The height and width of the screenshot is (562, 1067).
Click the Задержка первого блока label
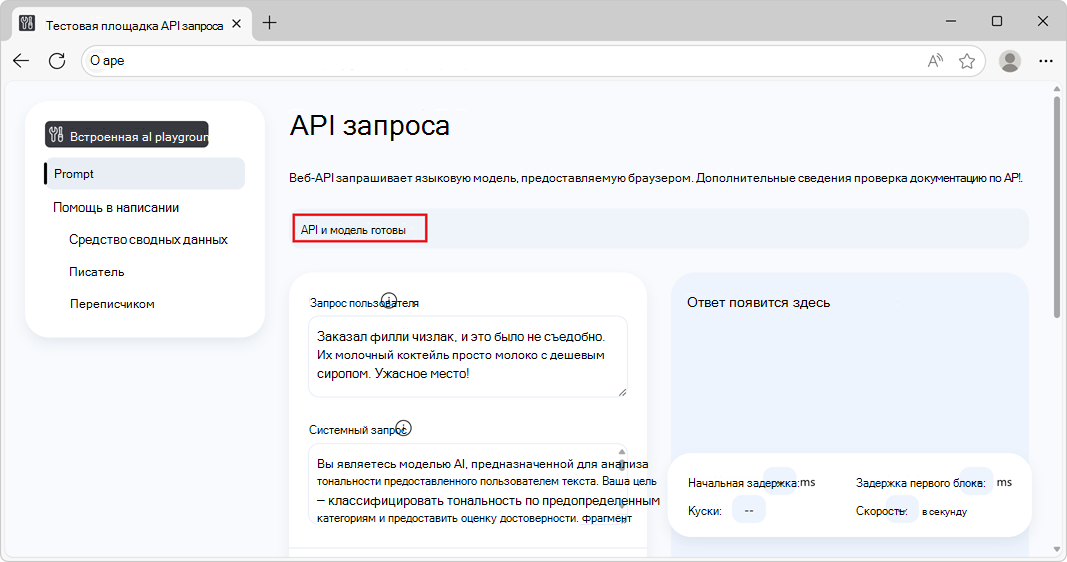tap(921, 483)
